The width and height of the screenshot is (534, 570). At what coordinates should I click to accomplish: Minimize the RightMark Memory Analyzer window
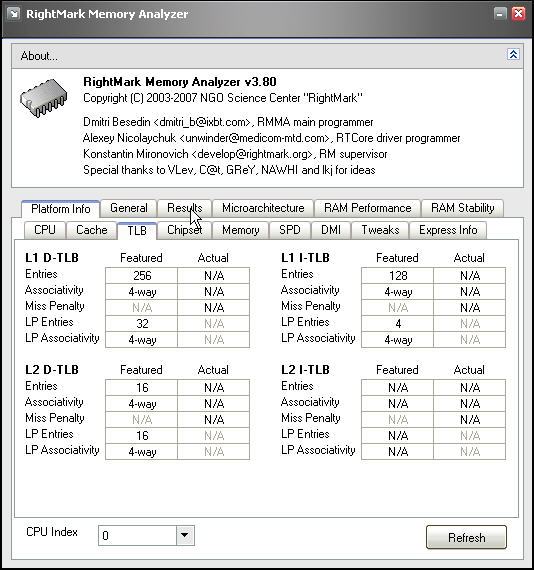click(x=500, y=14)
